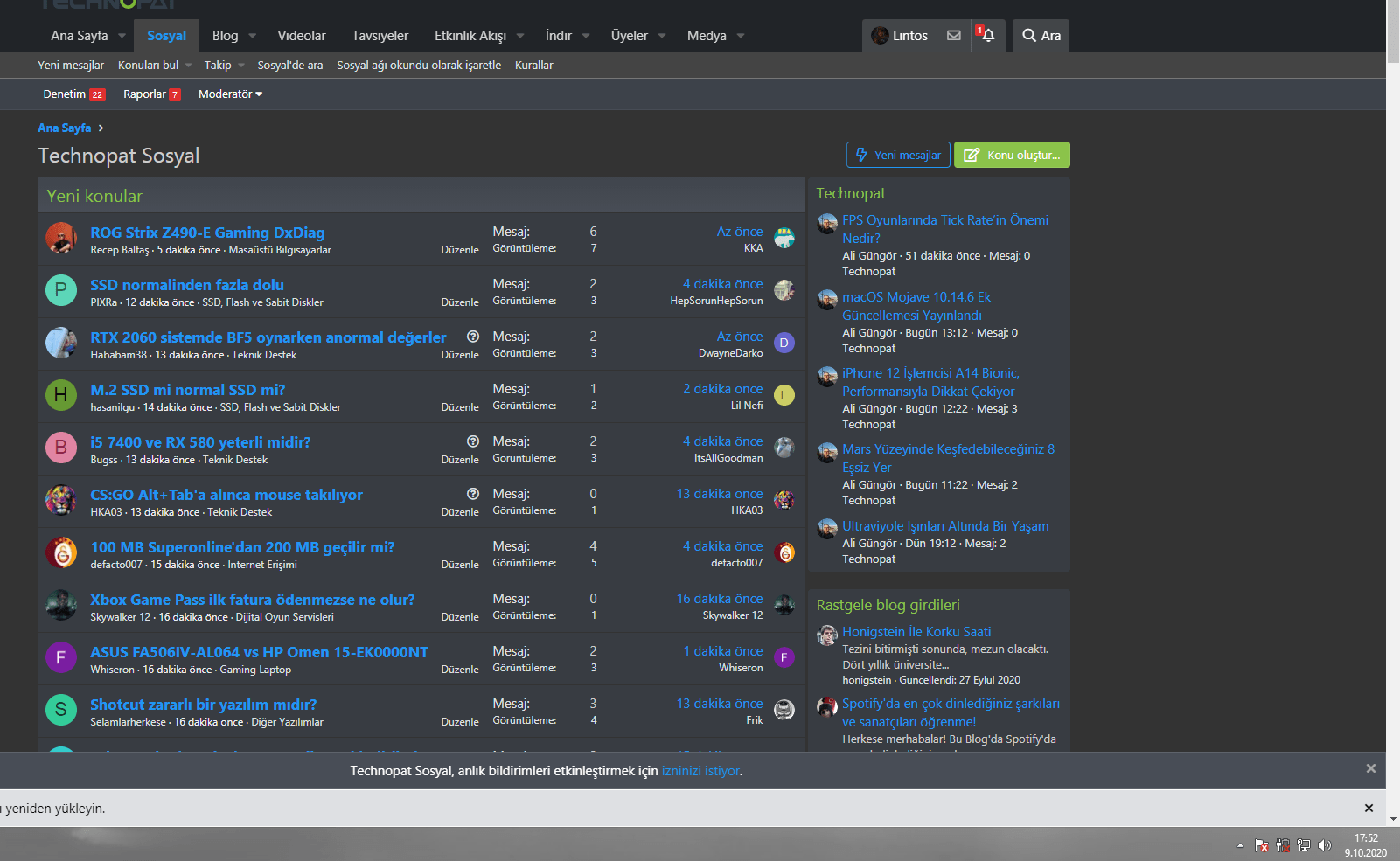Go to the Tavsiyeler tab
This screenshot has height=861, width=1400.
point(380,36)
